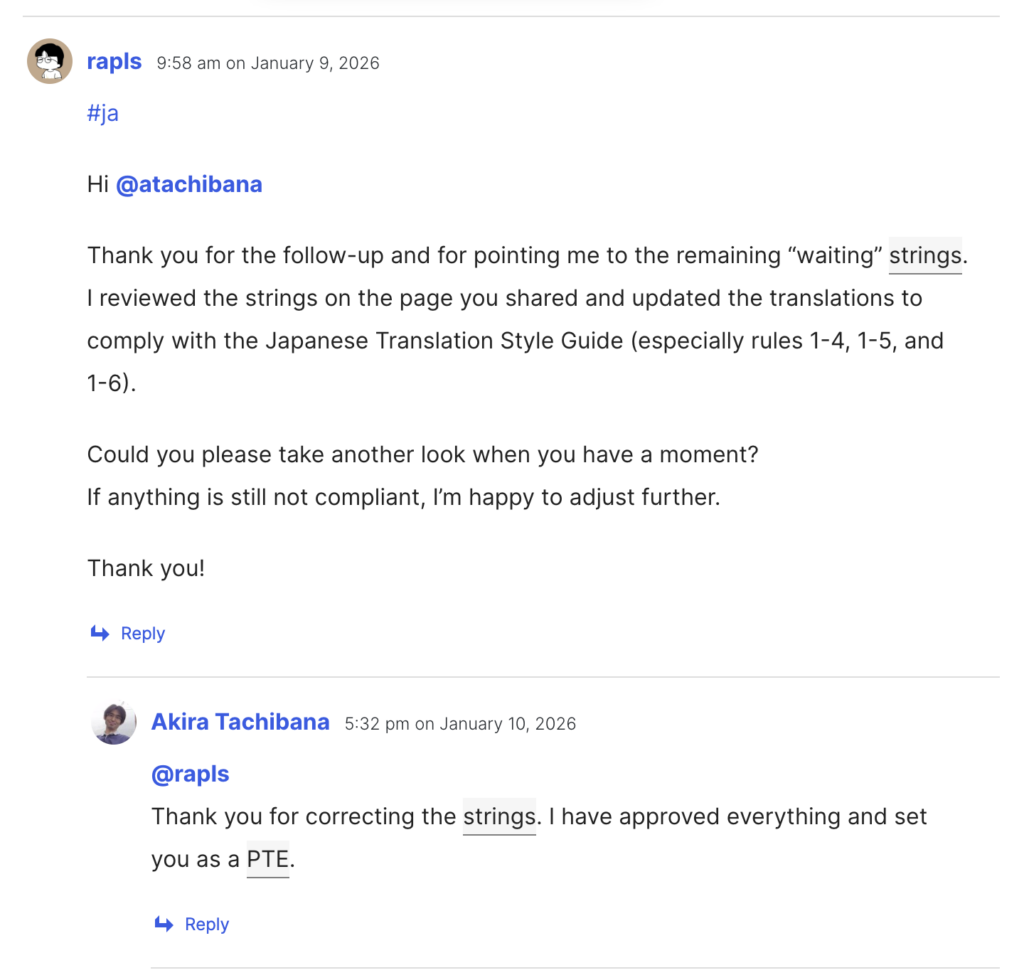Open the @rapls mention in Akira's reply
The image size is (1024, 980).
click(190, 775)
